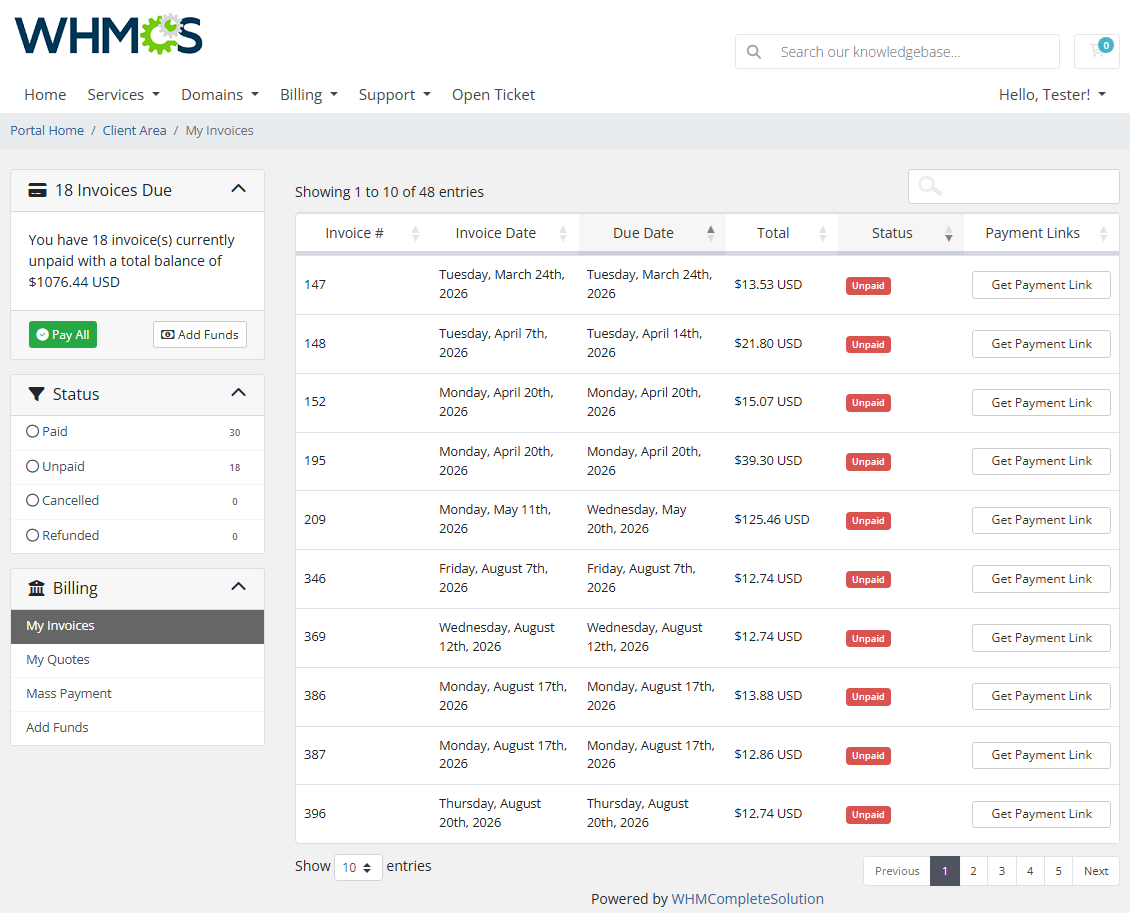Viewport: 1130px width, 913px height.
Task: Open the Hello, Tester! account dropdown
Action: point(1052,94)
